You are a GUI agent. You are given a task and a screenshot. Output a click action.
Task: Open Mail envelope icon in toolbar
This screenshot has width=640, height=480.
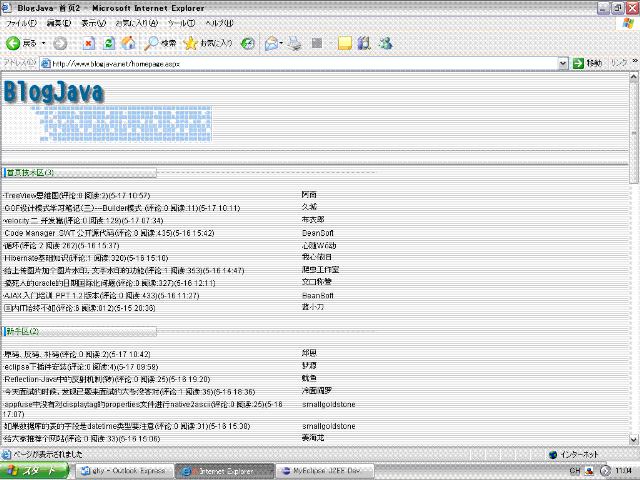tap(271, 43)
